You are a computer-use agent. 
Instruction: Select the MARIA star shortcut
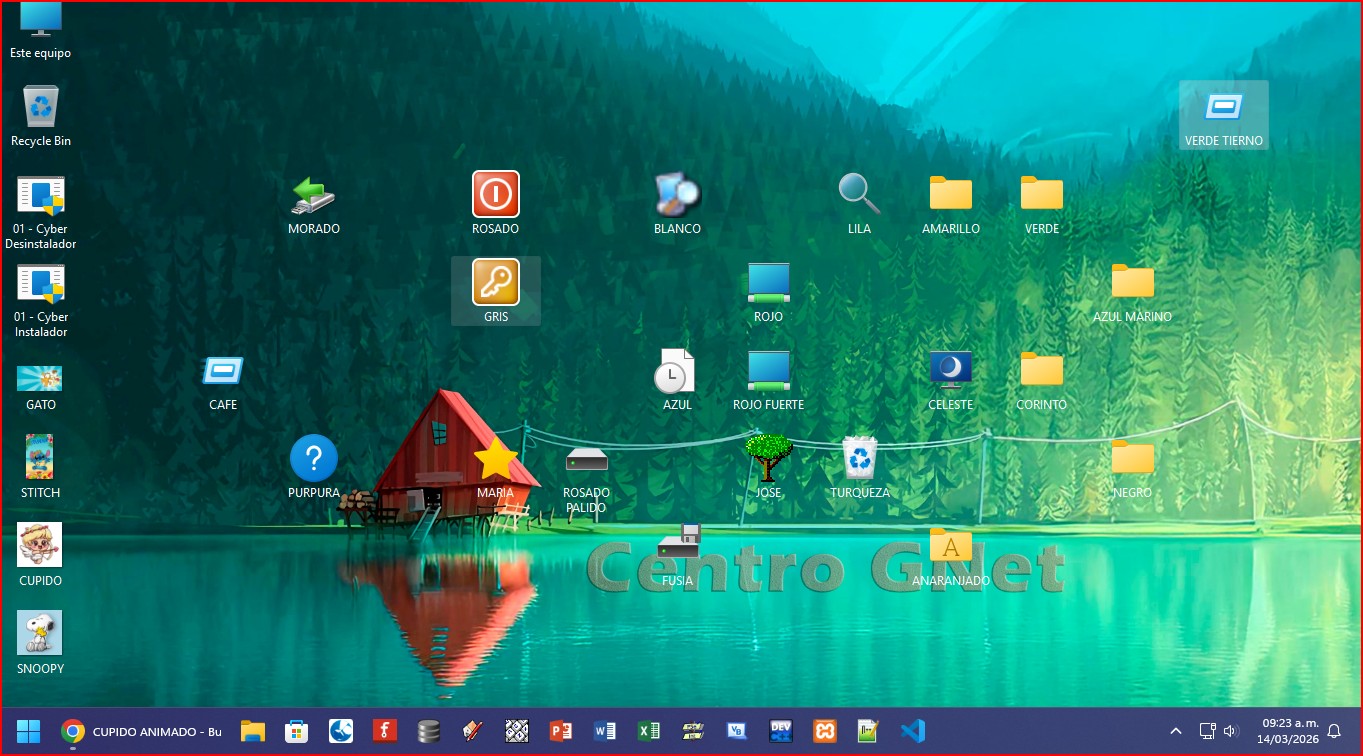(x=495, y=459)
